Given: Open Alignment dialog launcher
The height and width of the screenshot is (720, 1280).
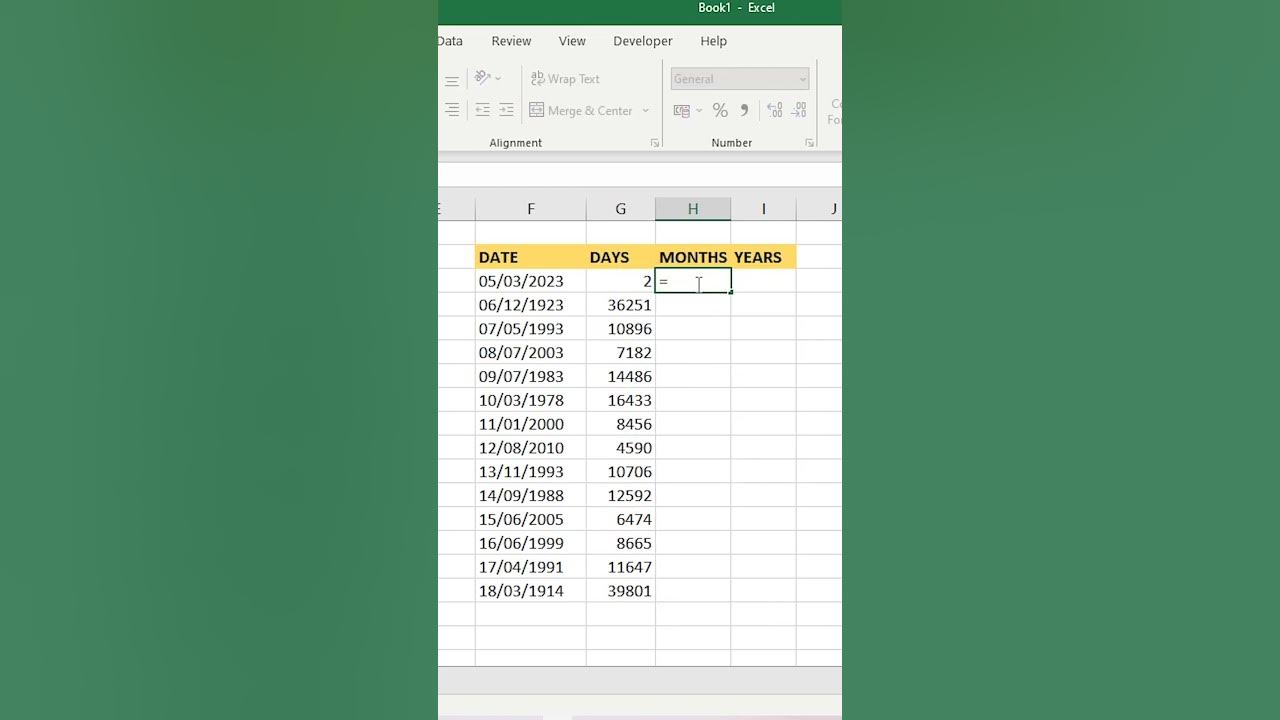Looking at the screenshot, I should click(655, 143).
